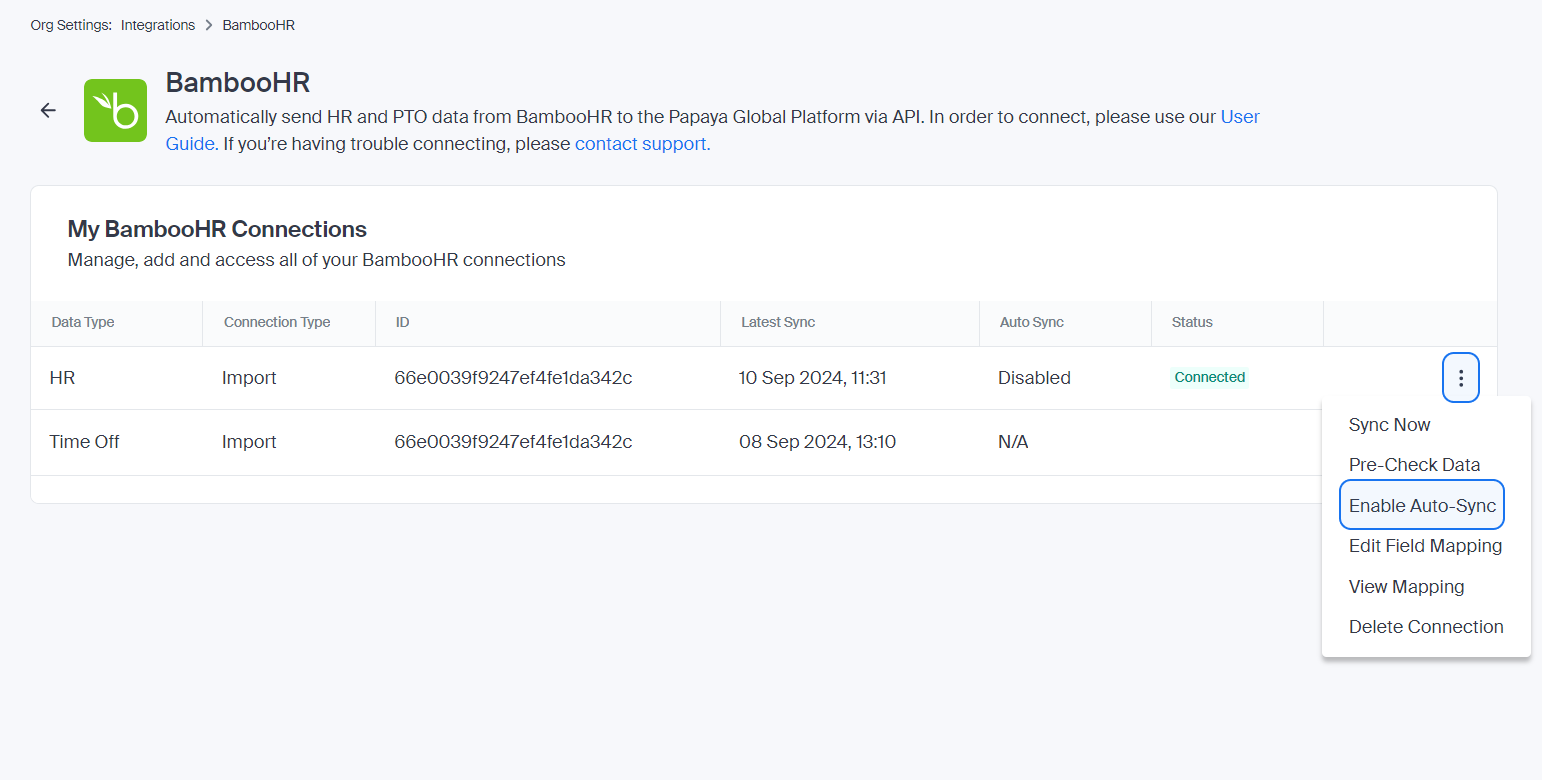Click BambooHR in the breadcrumb trail
The image size is (1542, 780).
[259, 25]
